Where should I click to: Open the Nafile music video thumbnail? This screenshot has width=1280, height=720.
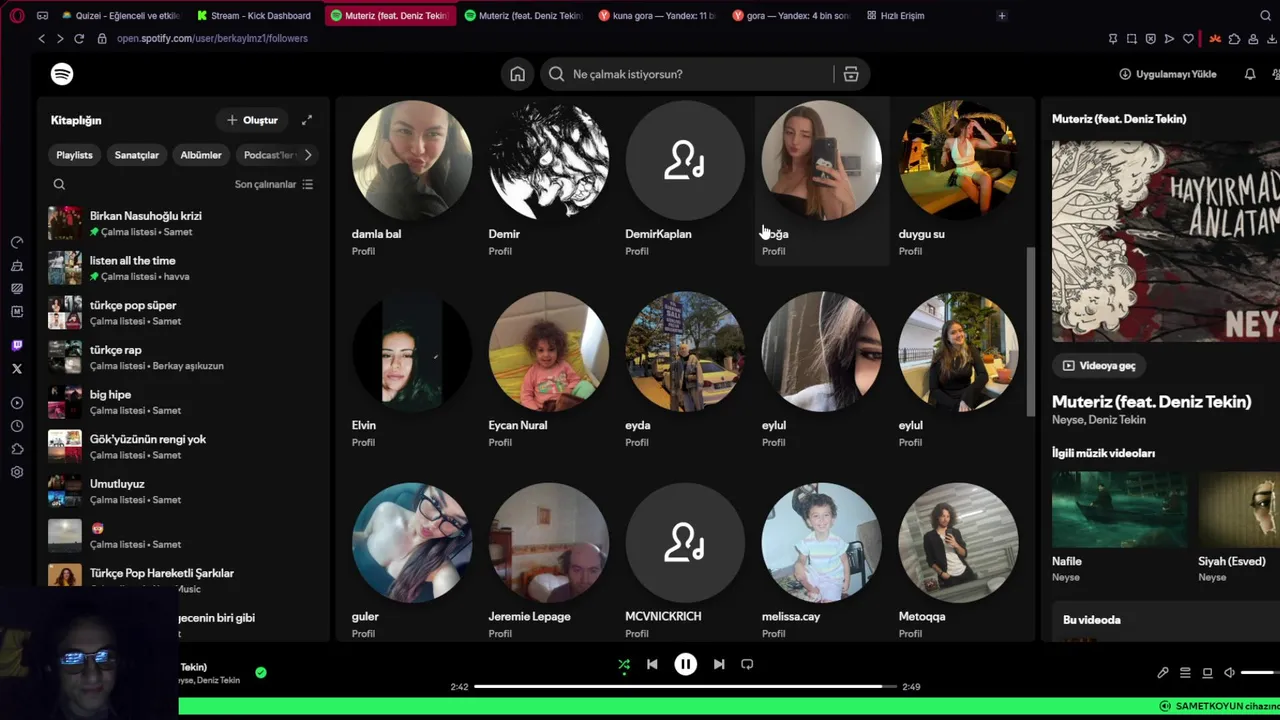pos(1117,509)
